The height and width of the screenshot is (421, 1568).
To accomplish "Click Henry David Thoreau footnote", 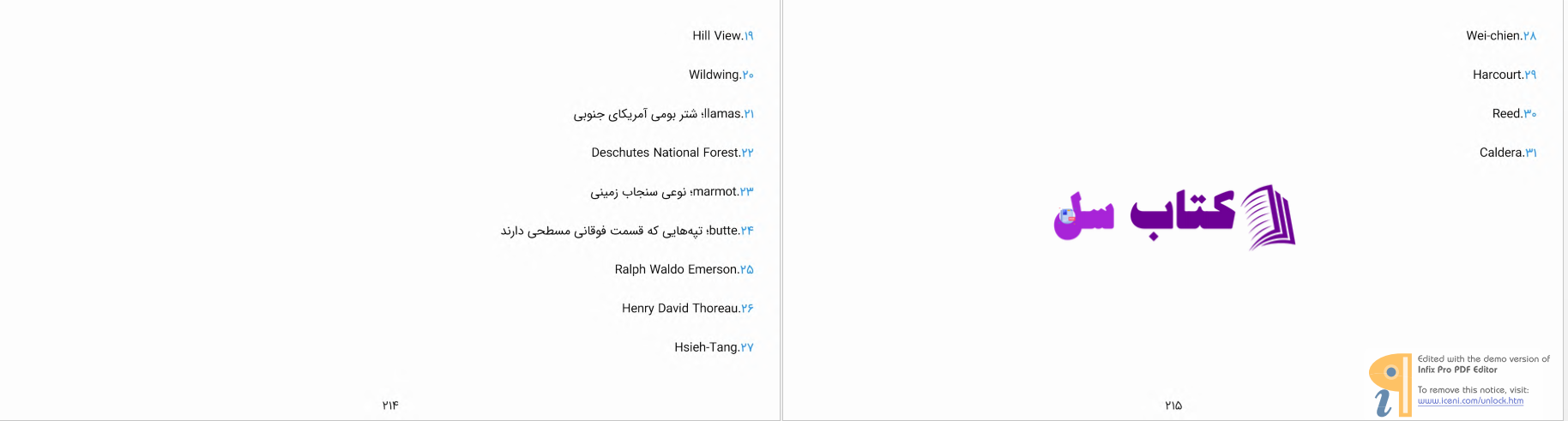I will pos(688,308).
